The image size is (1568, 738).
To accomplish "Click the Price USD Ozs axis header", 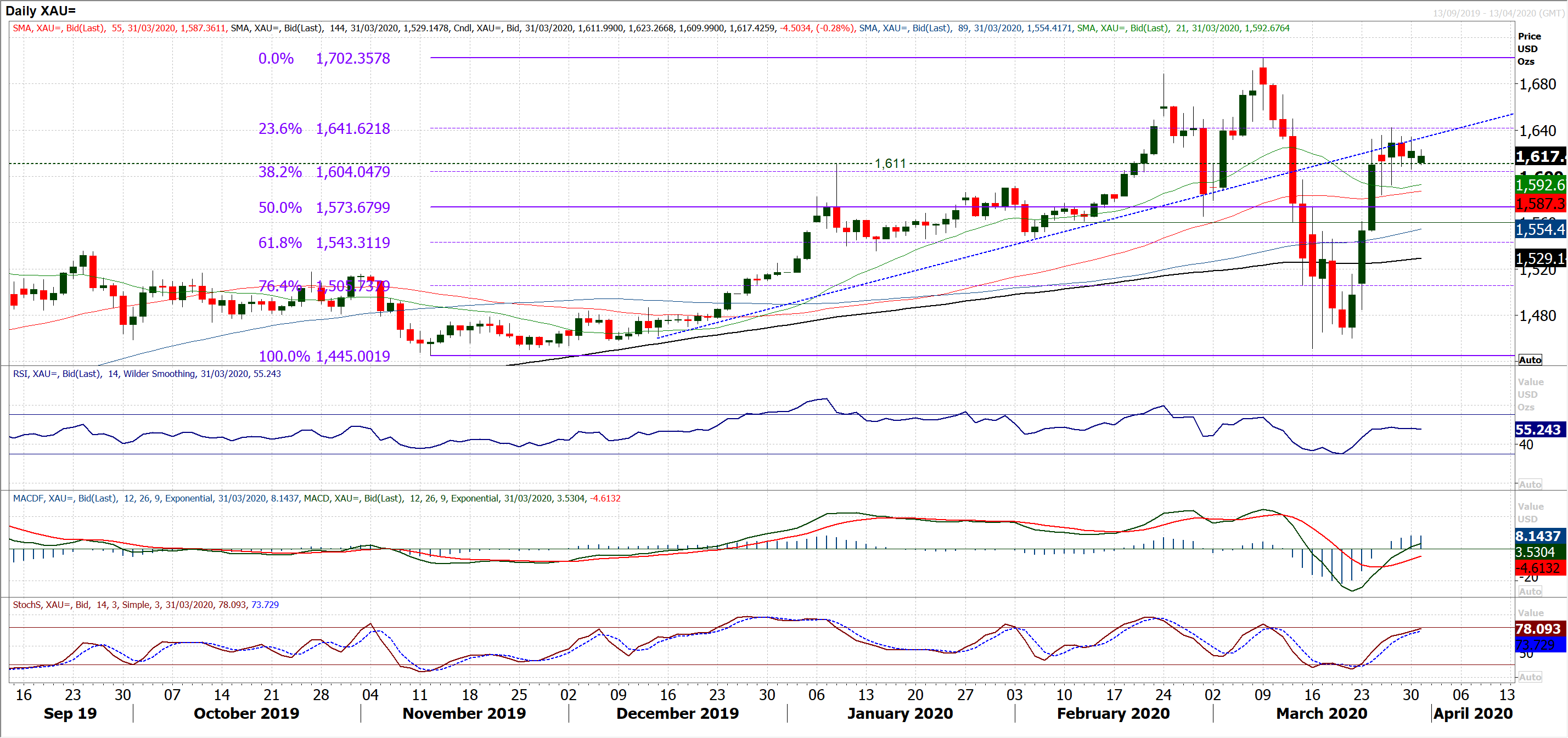I will (x=1529, y=49).
